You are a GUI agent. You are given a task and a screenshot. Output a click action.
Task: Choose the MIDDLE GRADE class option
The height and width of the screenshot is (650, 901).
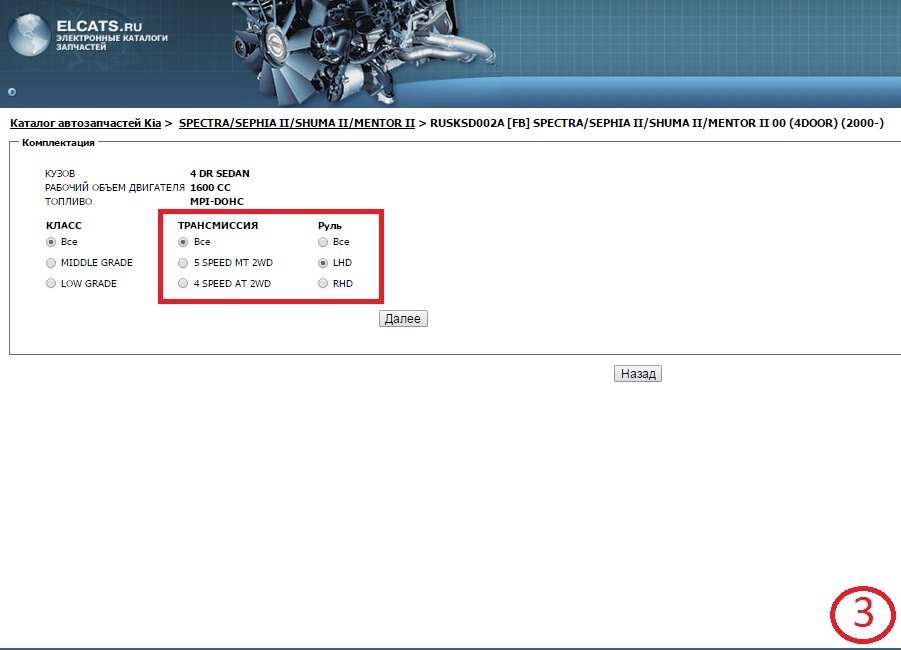[51, 263]
